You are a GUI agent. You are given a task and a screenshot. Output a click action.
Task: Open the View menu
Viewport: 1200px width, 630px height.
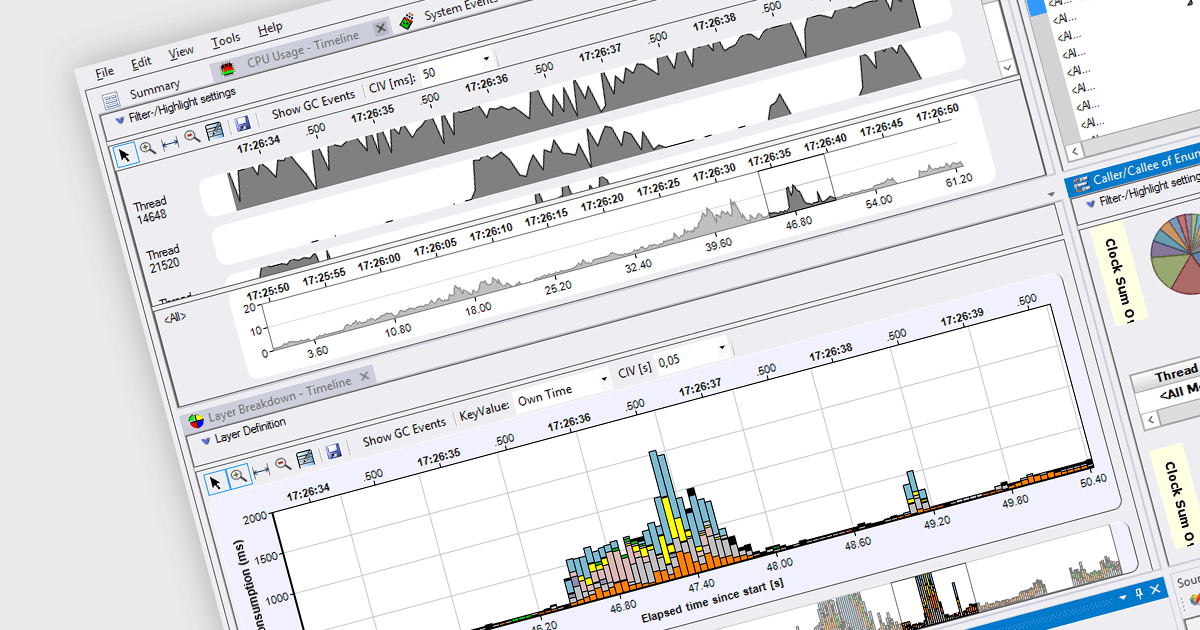click(x=181, y=51)
